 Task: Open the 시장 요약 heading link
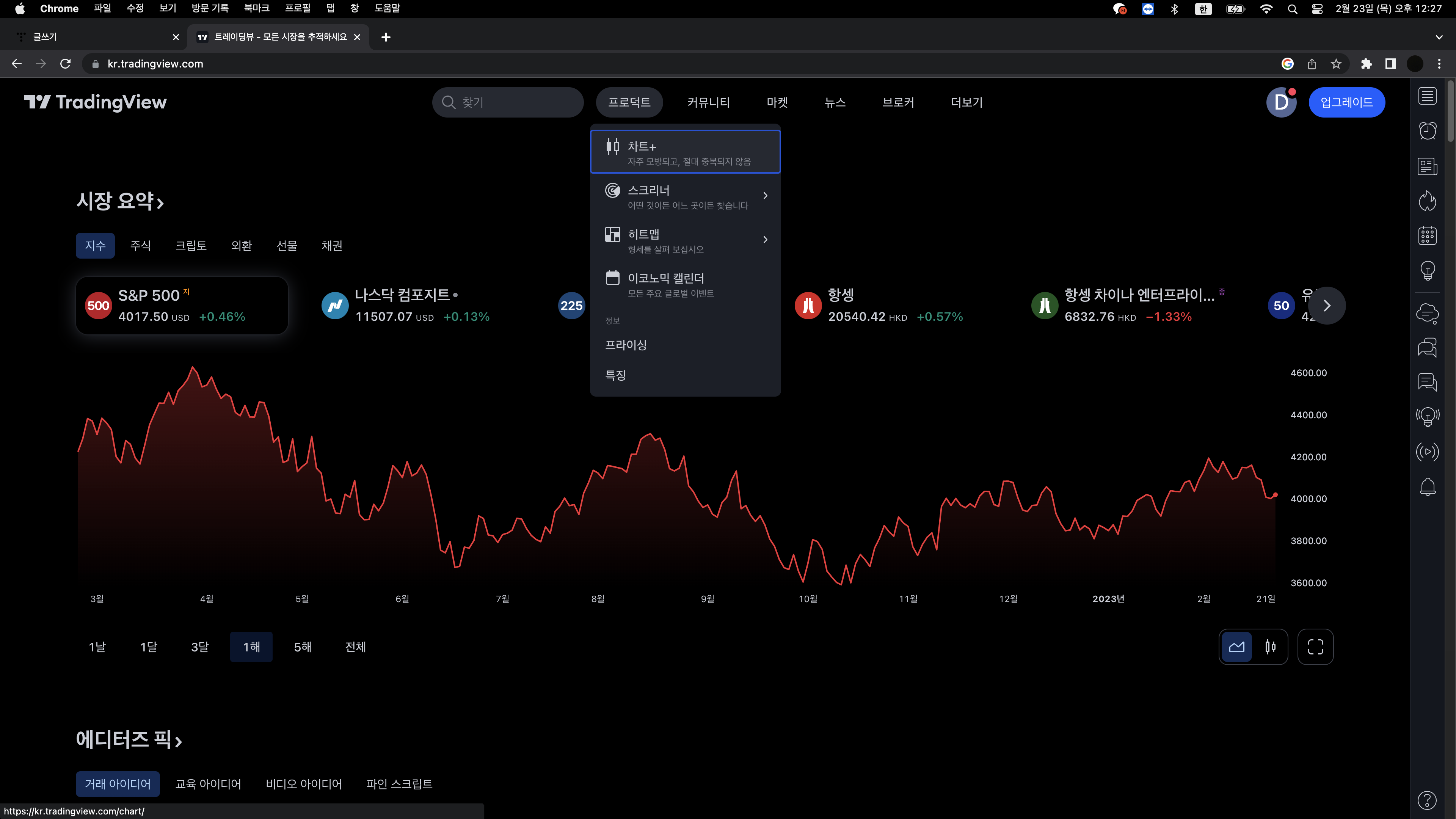click(x=120, y=201)
